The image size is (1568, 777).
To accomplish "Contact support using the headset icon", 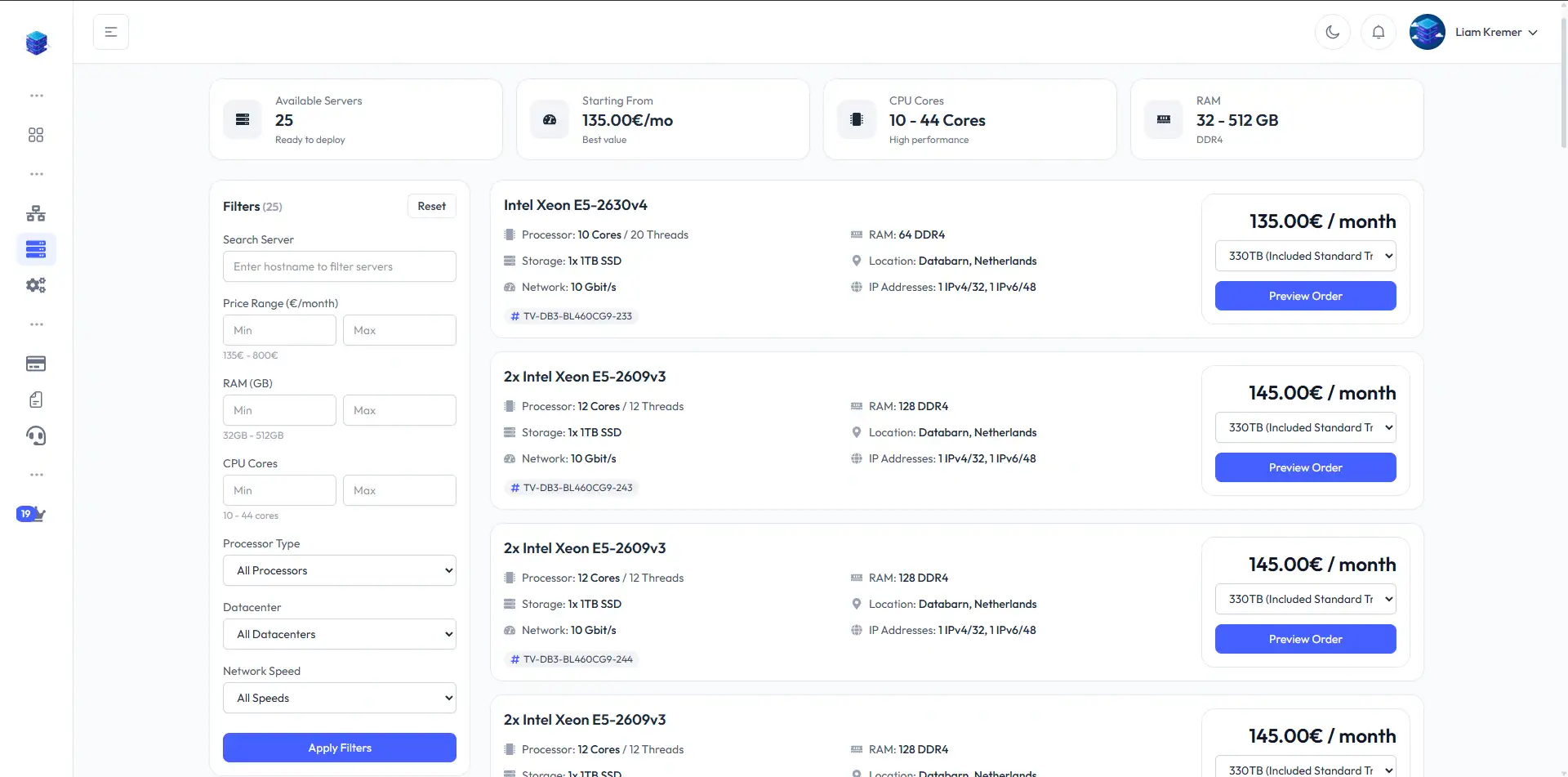I will tap(36, 435).
